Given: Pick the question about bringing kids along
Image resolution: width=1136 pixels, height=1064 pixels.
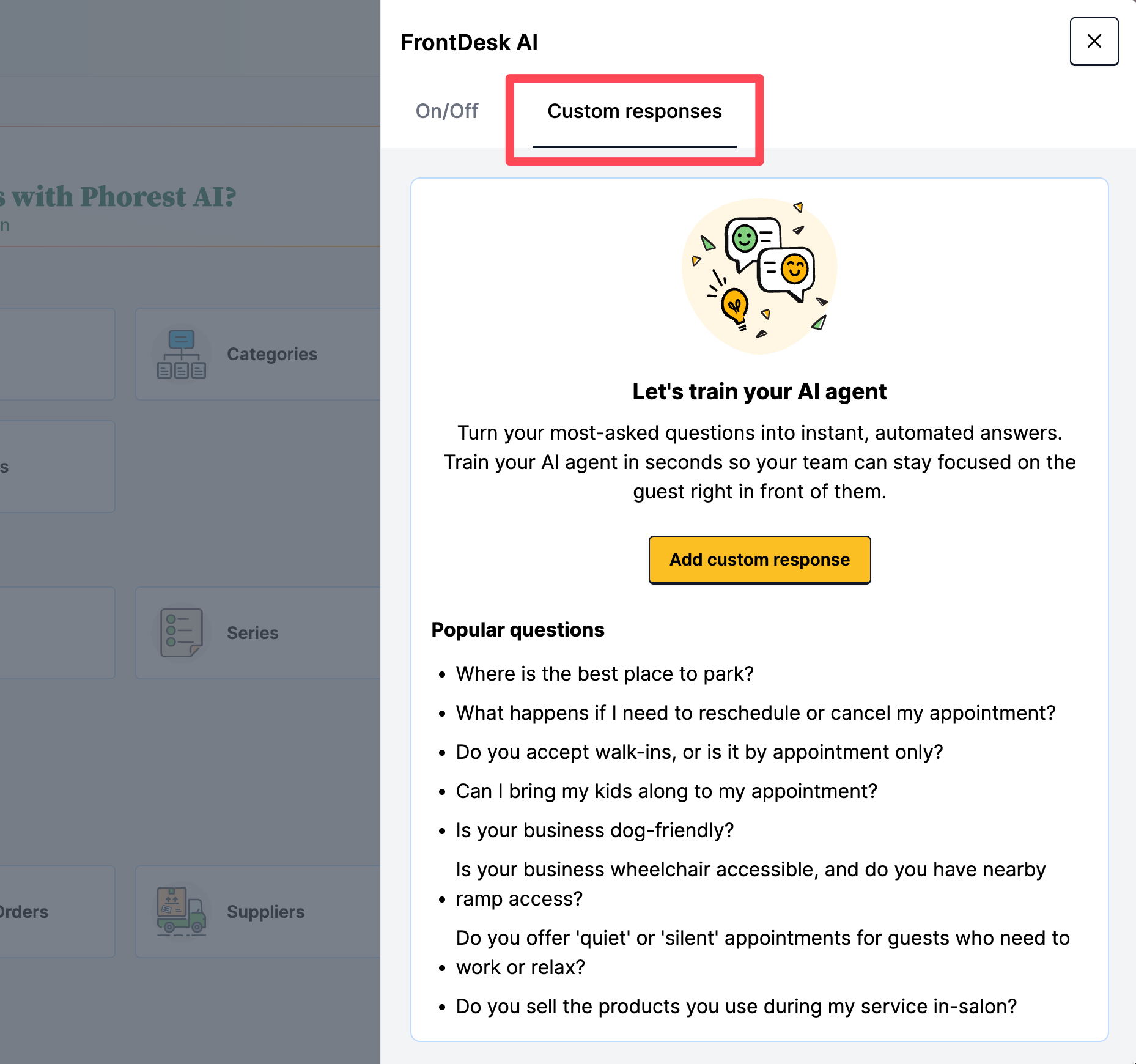Looking at the screenshot, I should click(x=666, y=791).
